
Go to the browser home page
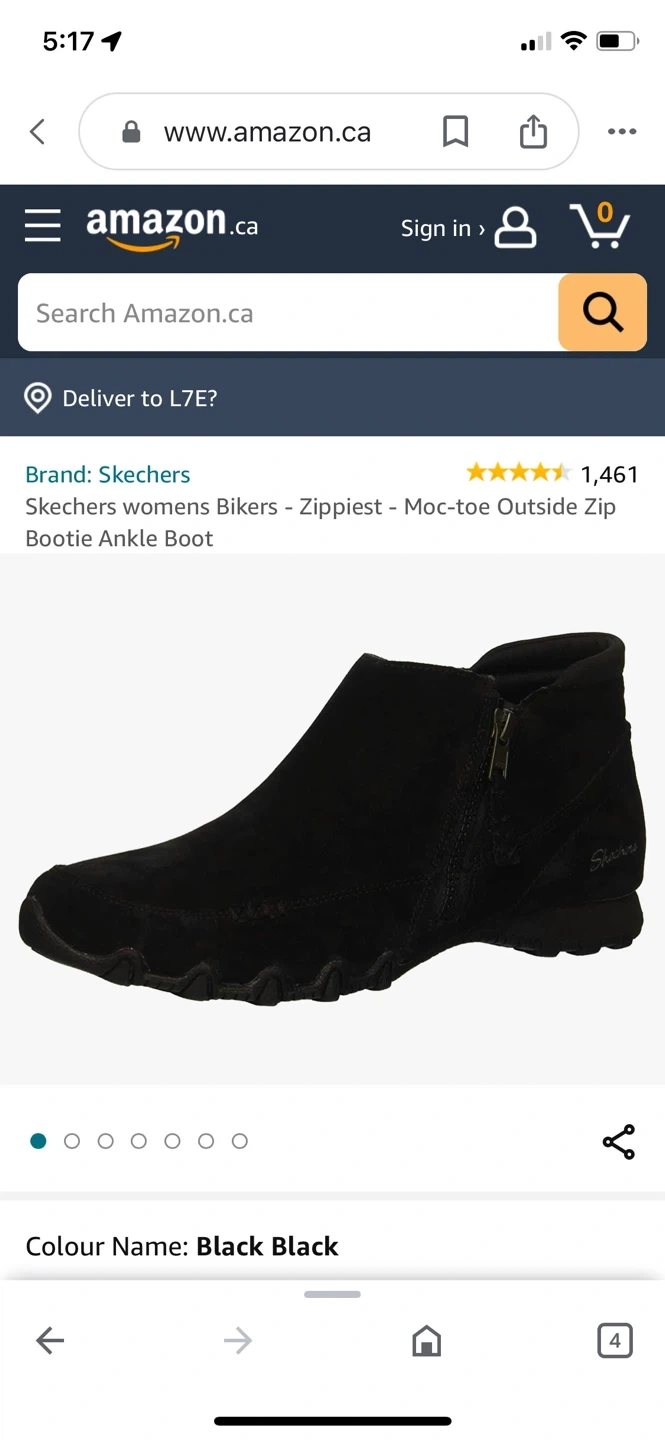tap(426, 1340)
